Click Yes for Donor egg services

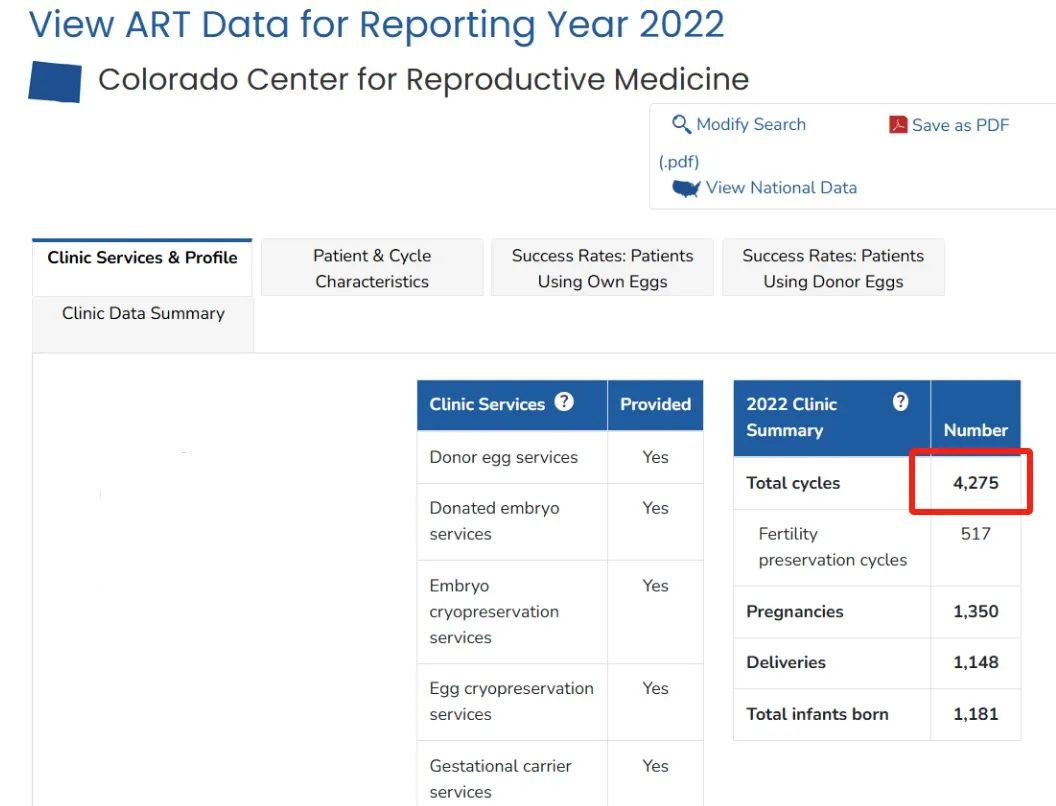pos(655,457)
